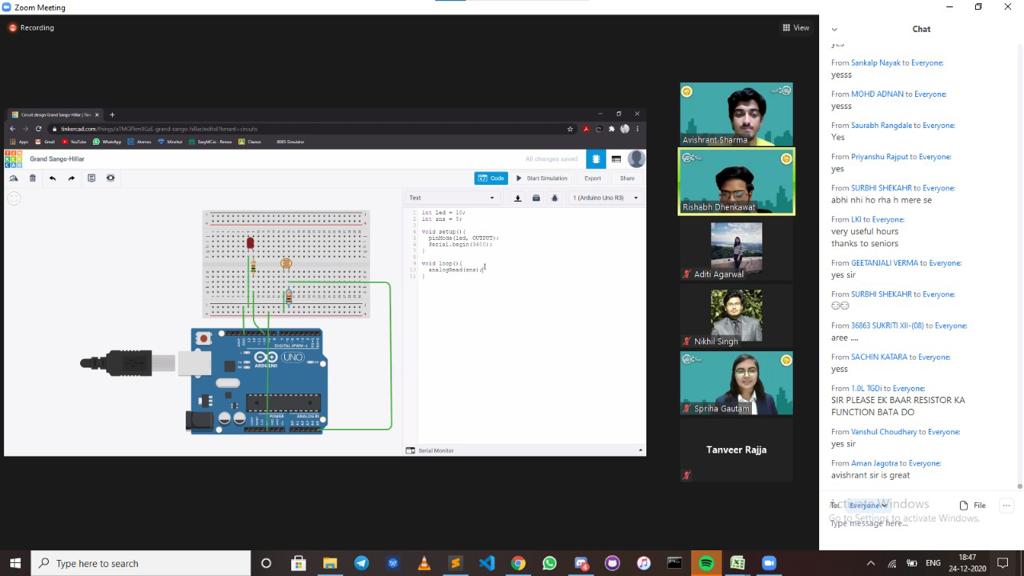Screen dimensions: 1024x576
Task: Open the libraries icon in code panel
Action: [536, 198]
